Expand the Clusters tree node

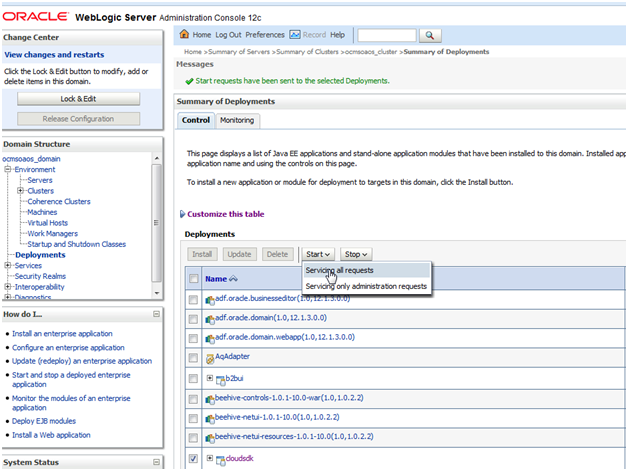pyautogui.click(x=20, y=191)
